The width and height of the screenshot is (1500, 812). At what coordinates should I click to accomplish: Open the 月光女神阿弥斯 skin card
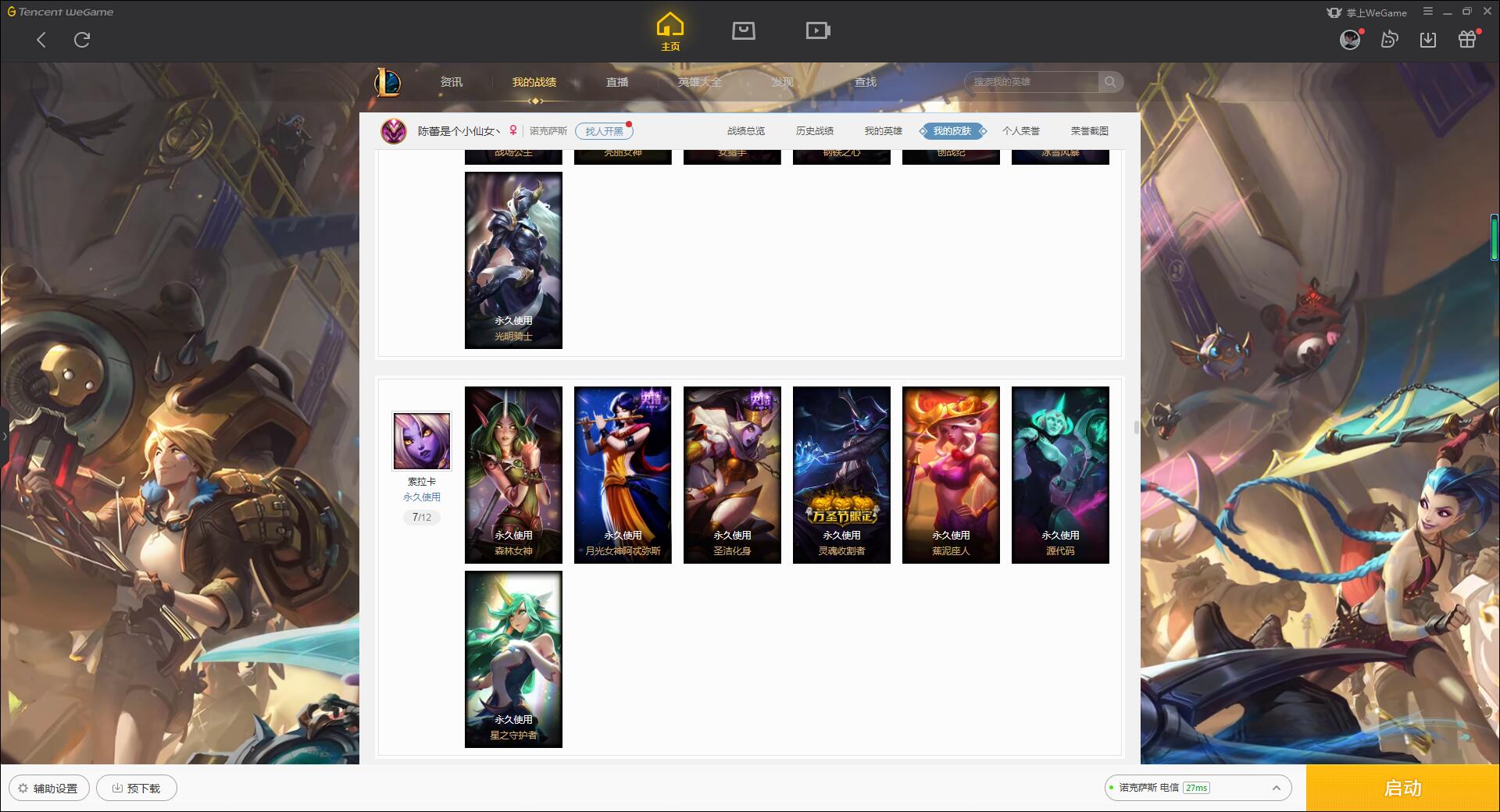click(623, 475)
